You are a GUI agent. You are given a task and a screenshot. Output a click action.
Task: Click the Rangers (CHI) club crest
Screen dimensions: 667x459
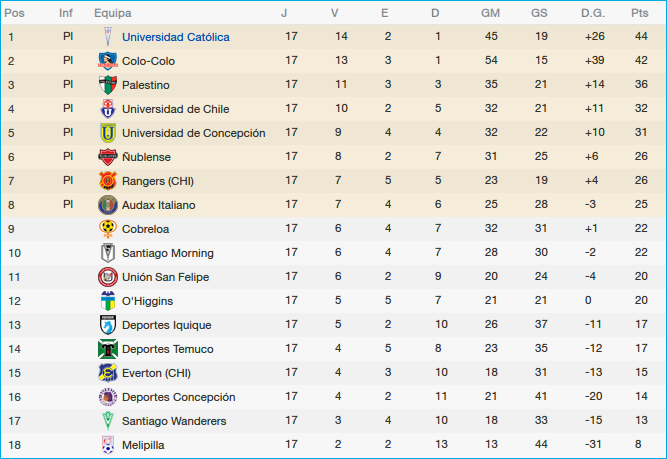[107, 181]
